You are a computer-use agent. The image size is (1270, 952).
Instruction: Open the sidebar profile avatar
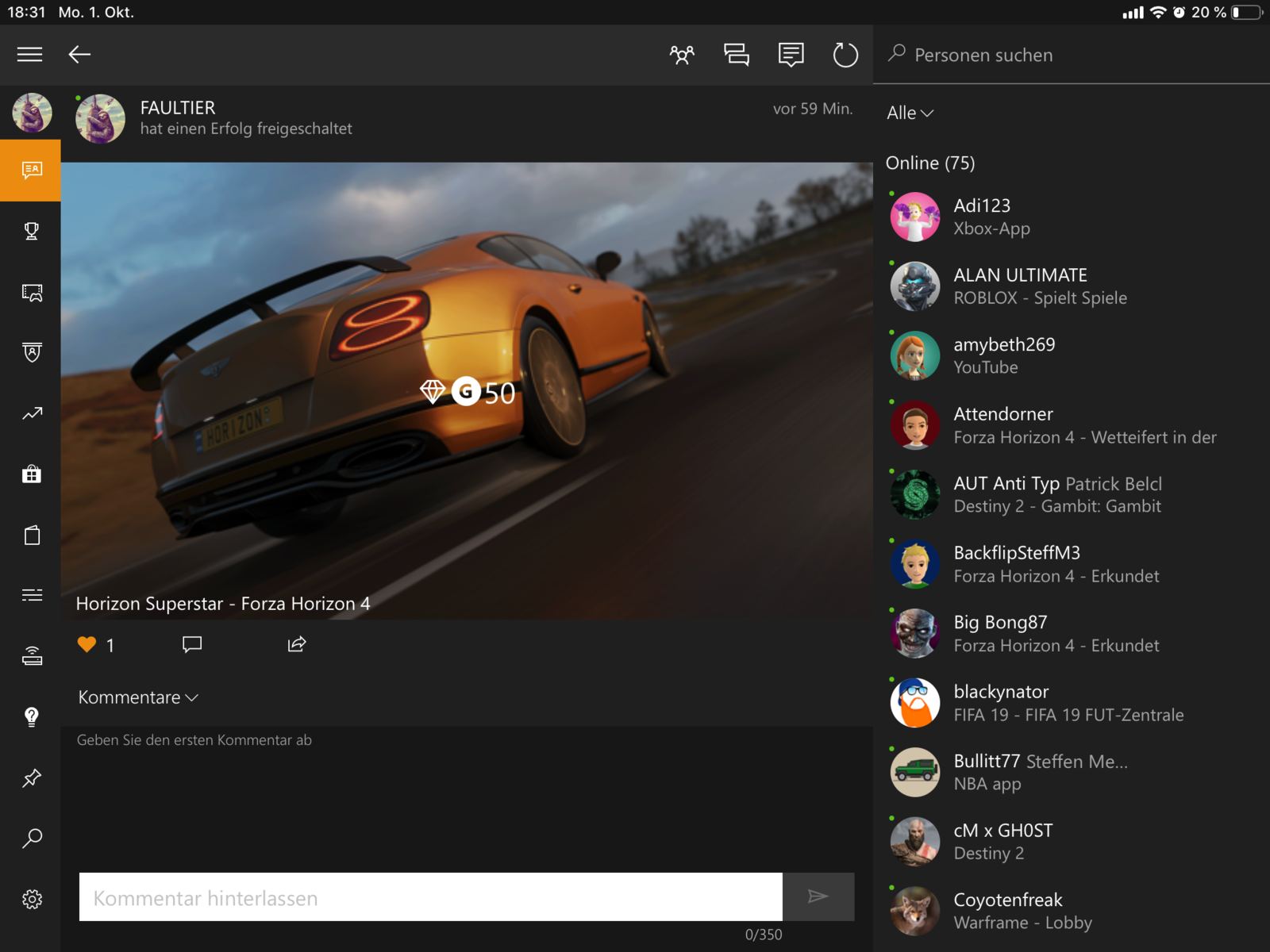(x=32, y=113)
